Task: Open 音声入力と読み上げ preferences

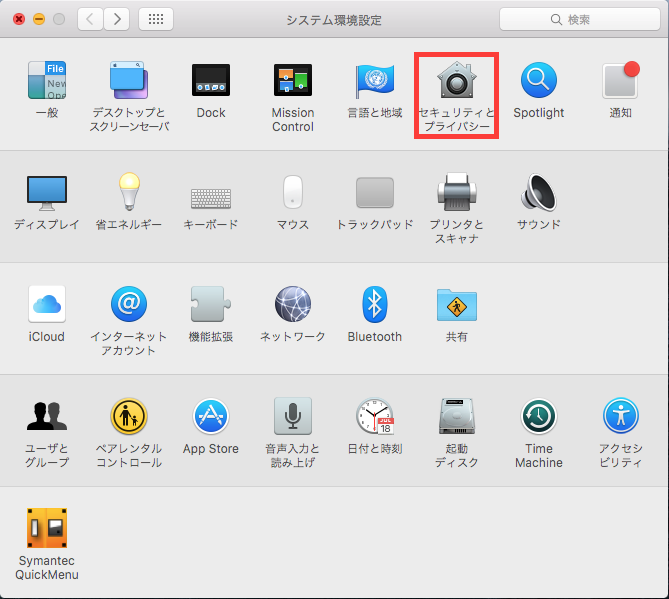Action: click(x=293, y=416)
